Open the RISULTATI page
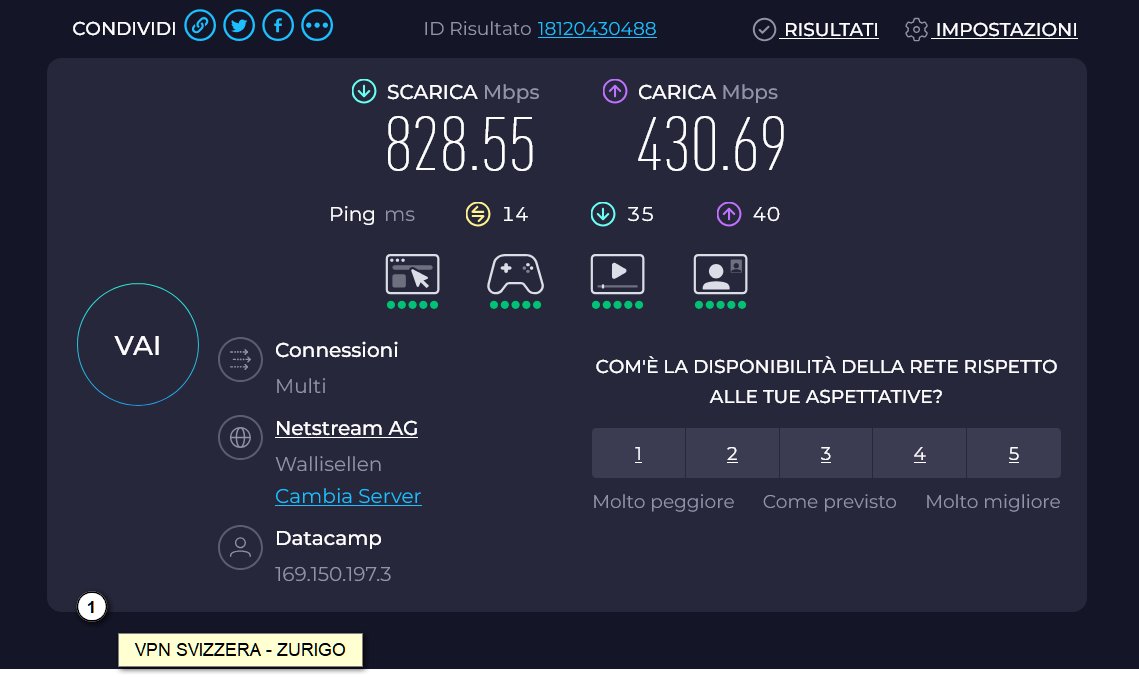1139x677 pixels. pos(816,30)
